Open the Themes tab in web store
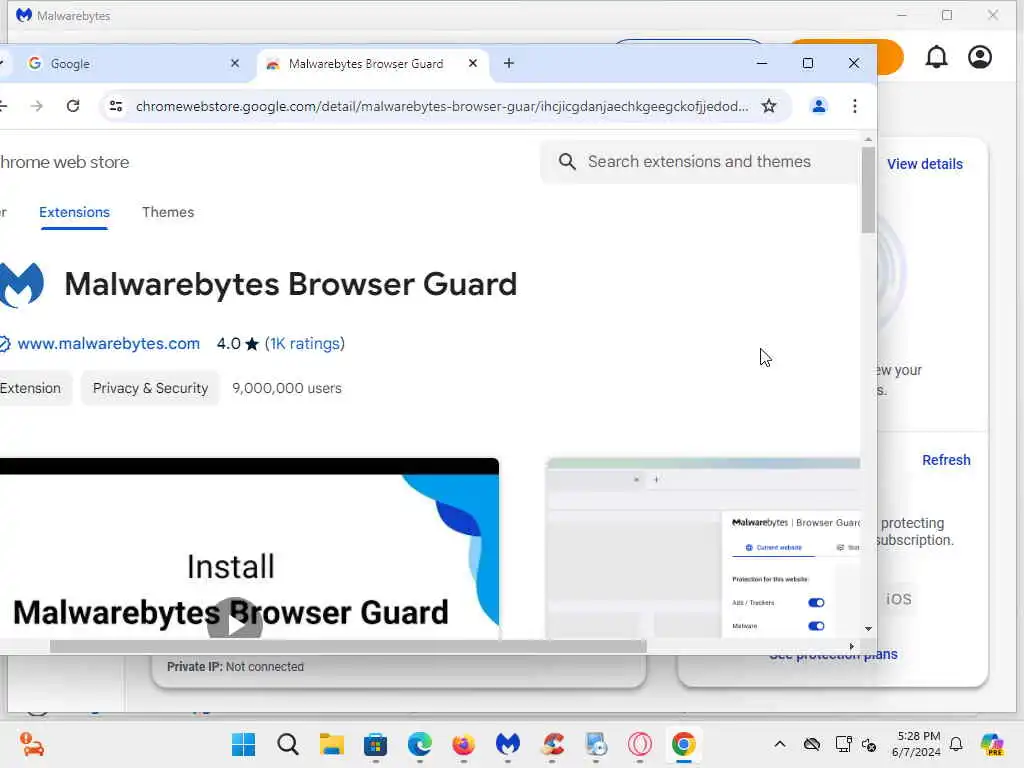Image resolution: width=1024 pixels, height=768 pixels. [168, 212]
